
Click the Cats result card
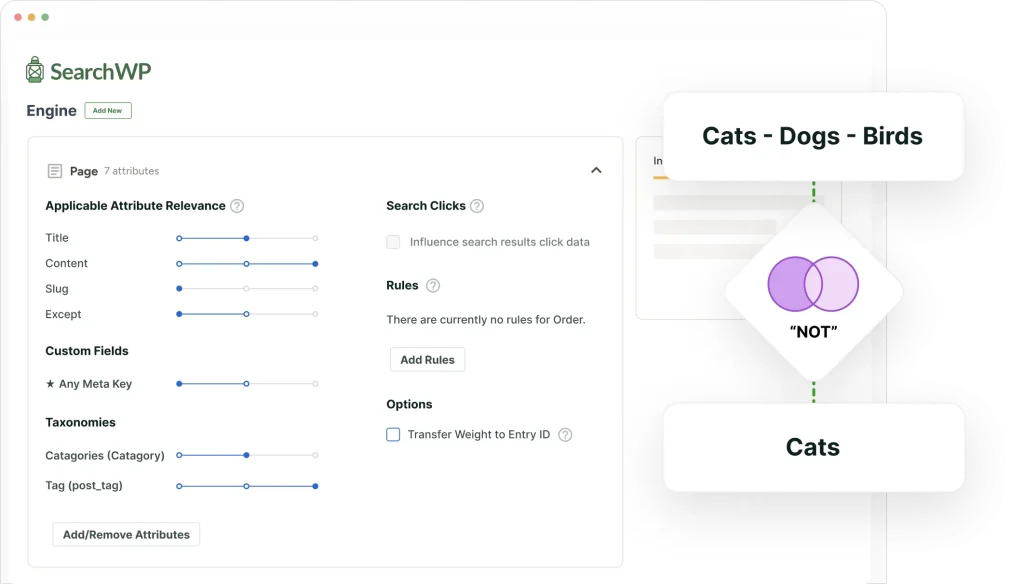tap(813, 447)
